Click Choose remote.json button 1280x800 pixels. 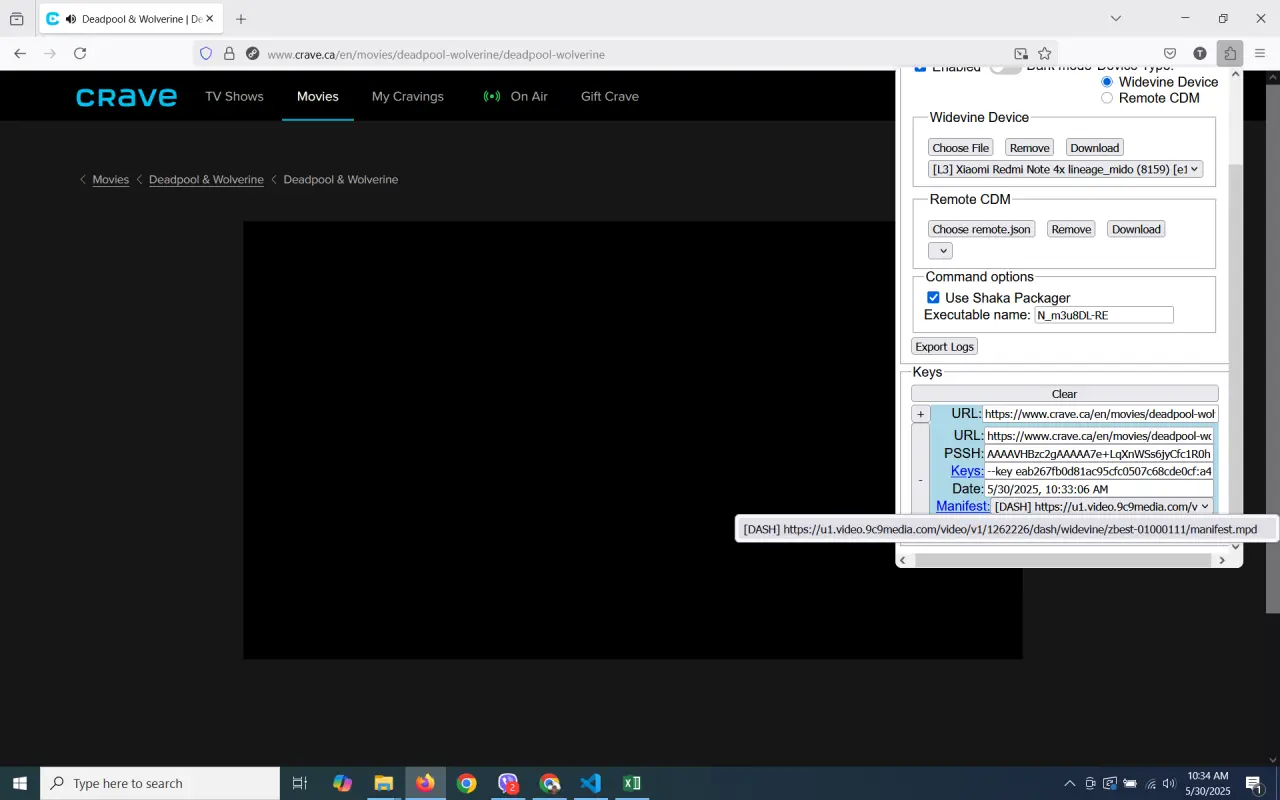pos(981,230)
